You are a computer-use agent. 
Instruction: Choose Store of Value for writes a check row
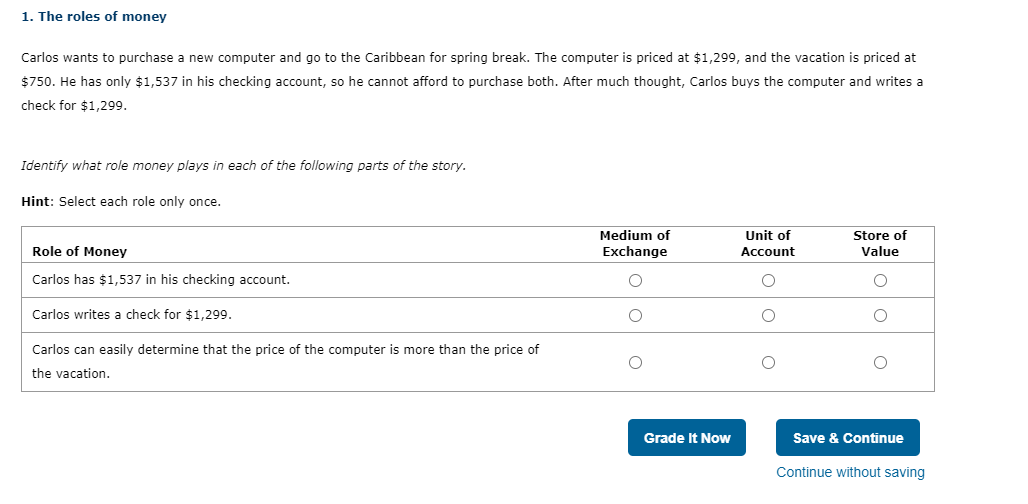pyautogui.click(x=880, y=316)
